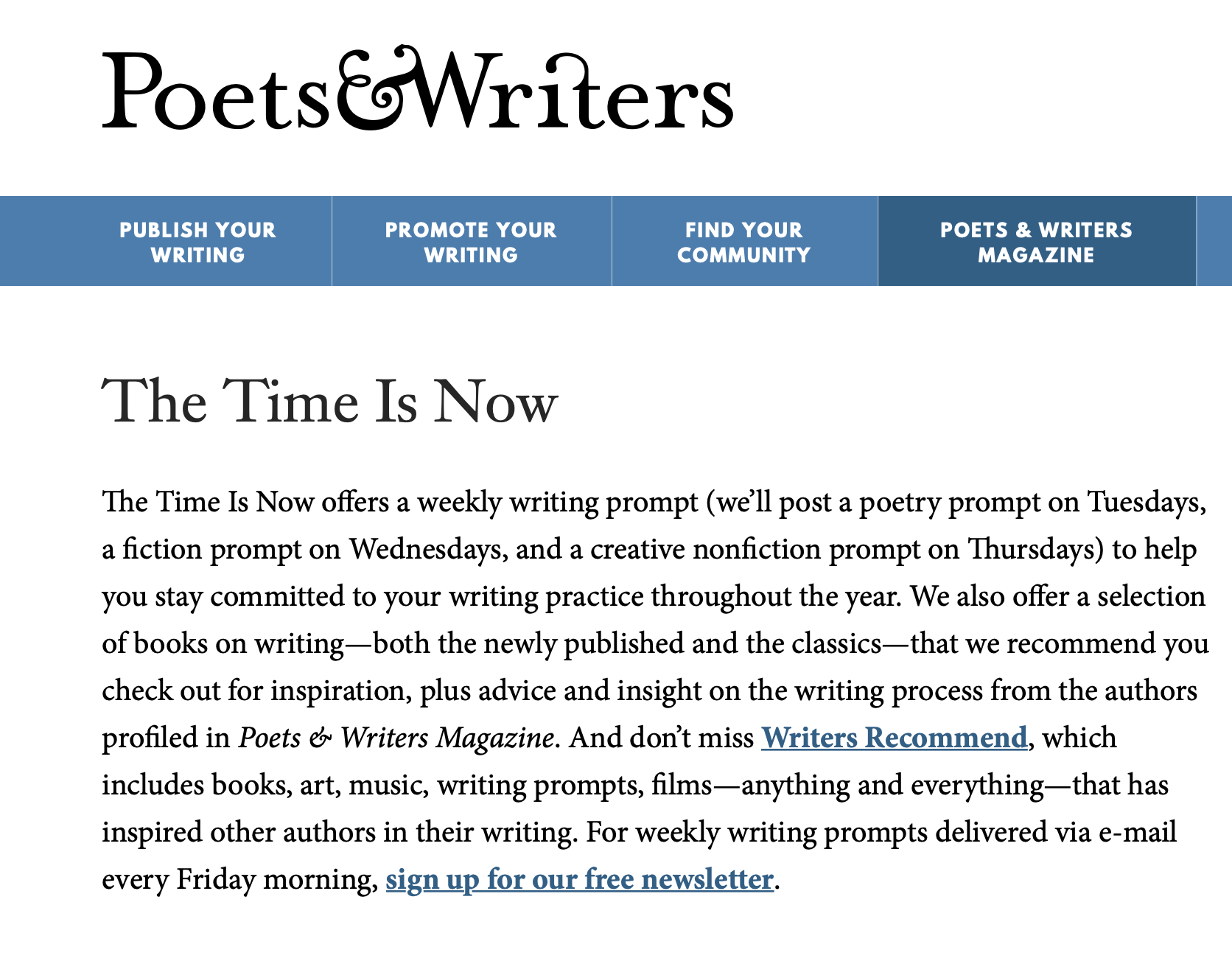The width and height of the screenshot is (1232, 961).
Task: Click the word "Tuesdays" in the paragraph
Action: pos(1147,502)
